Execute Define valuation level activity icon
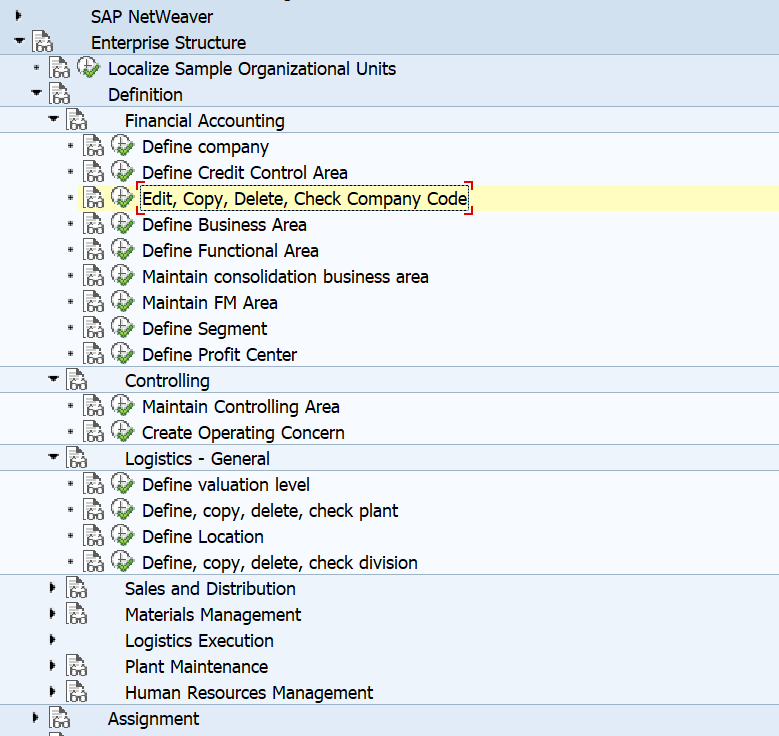 pos(122,484)
